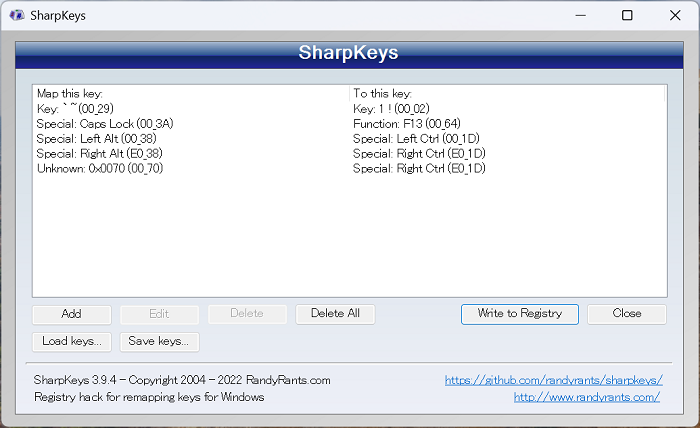
Task: Click the greyed-out Delete button
Action: (x=247, y=314)
